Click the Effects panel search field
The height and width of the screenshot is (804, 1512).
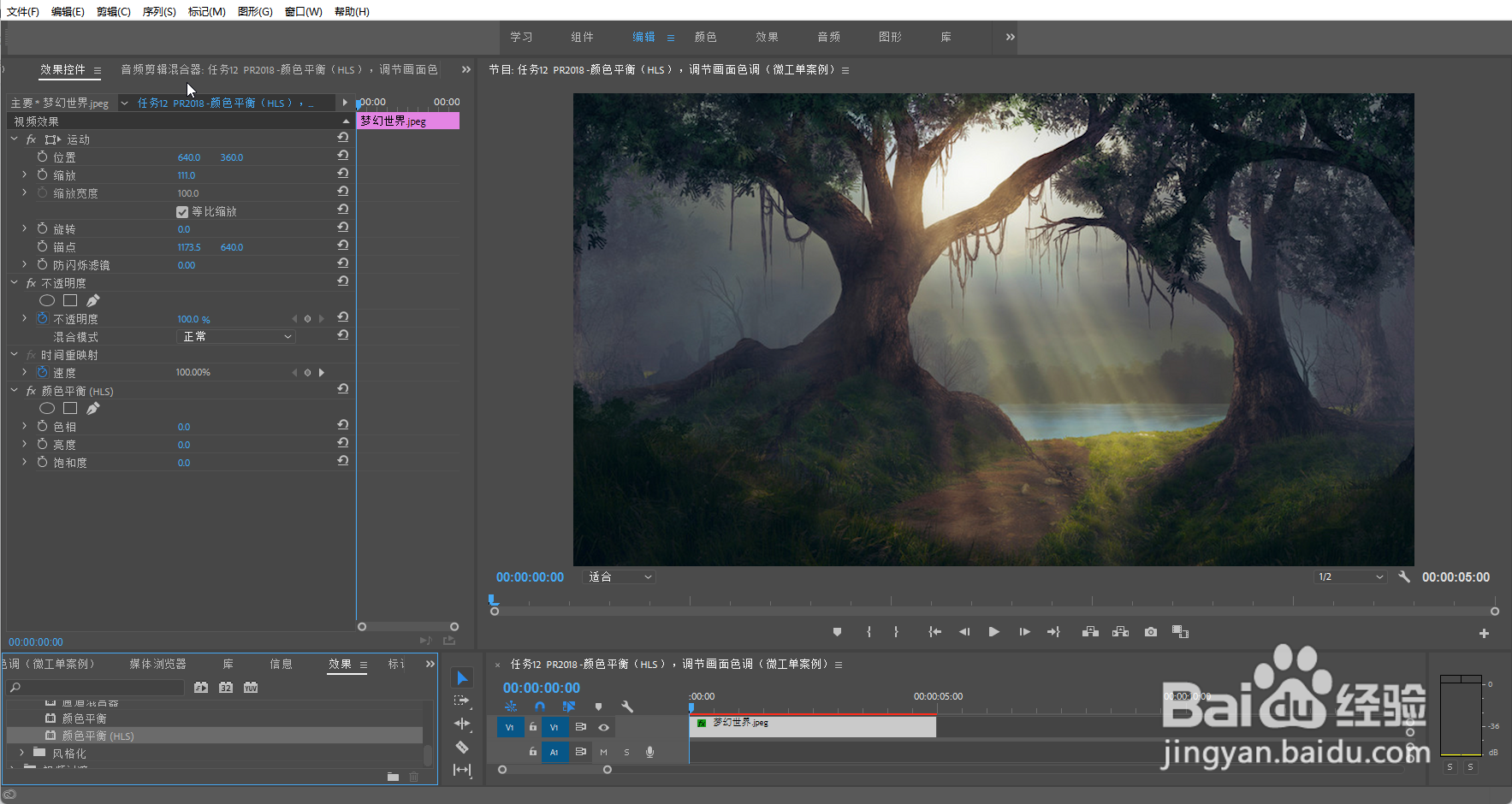[x=96, y=688]
